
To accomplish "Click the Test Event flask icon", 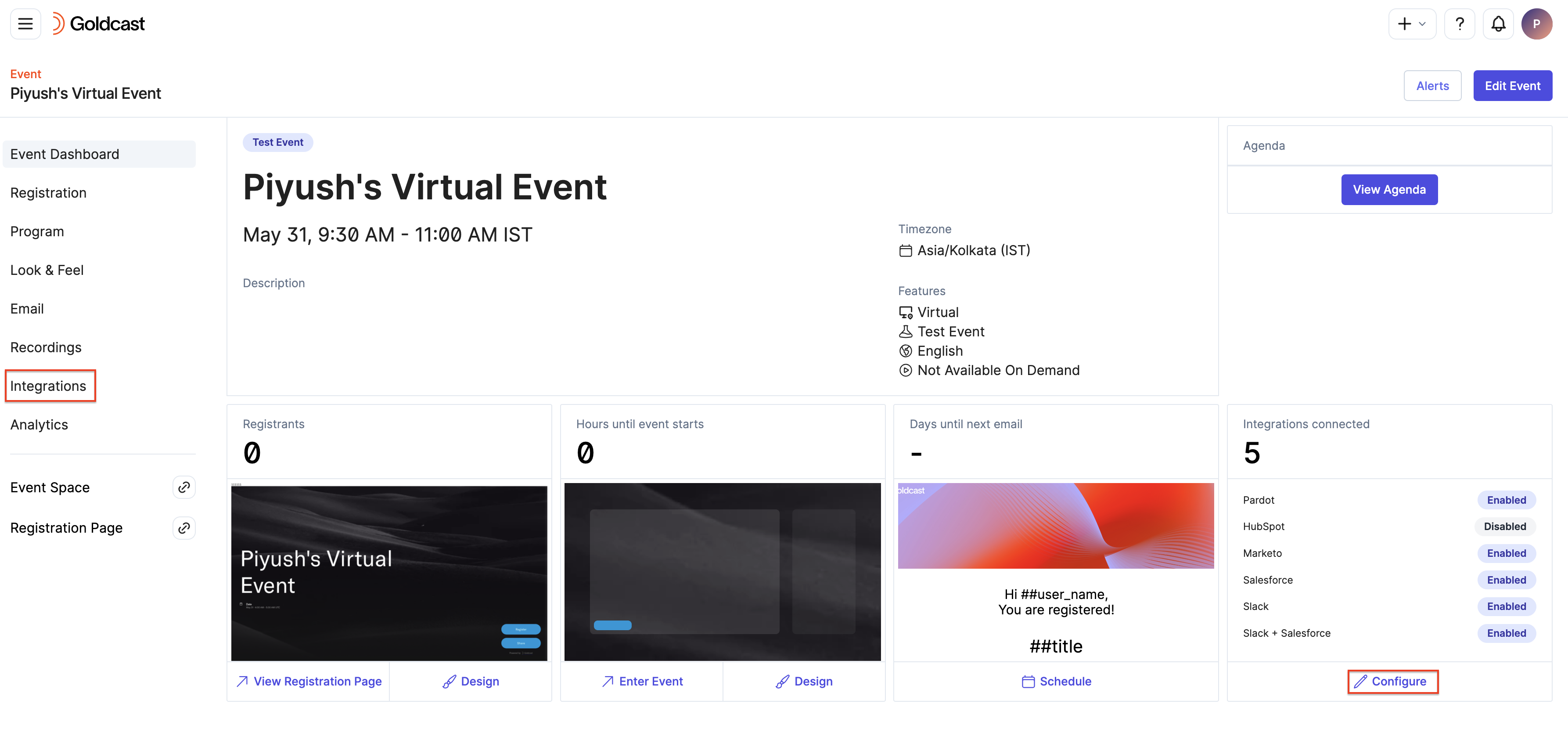I will 905,332.
